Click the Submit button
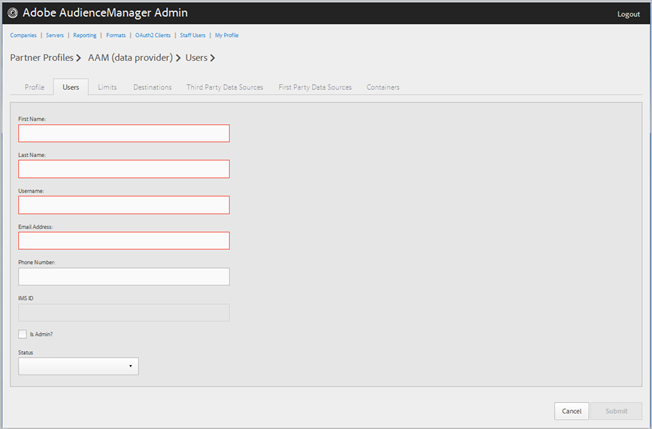652x429 pixels. [616, 411]
